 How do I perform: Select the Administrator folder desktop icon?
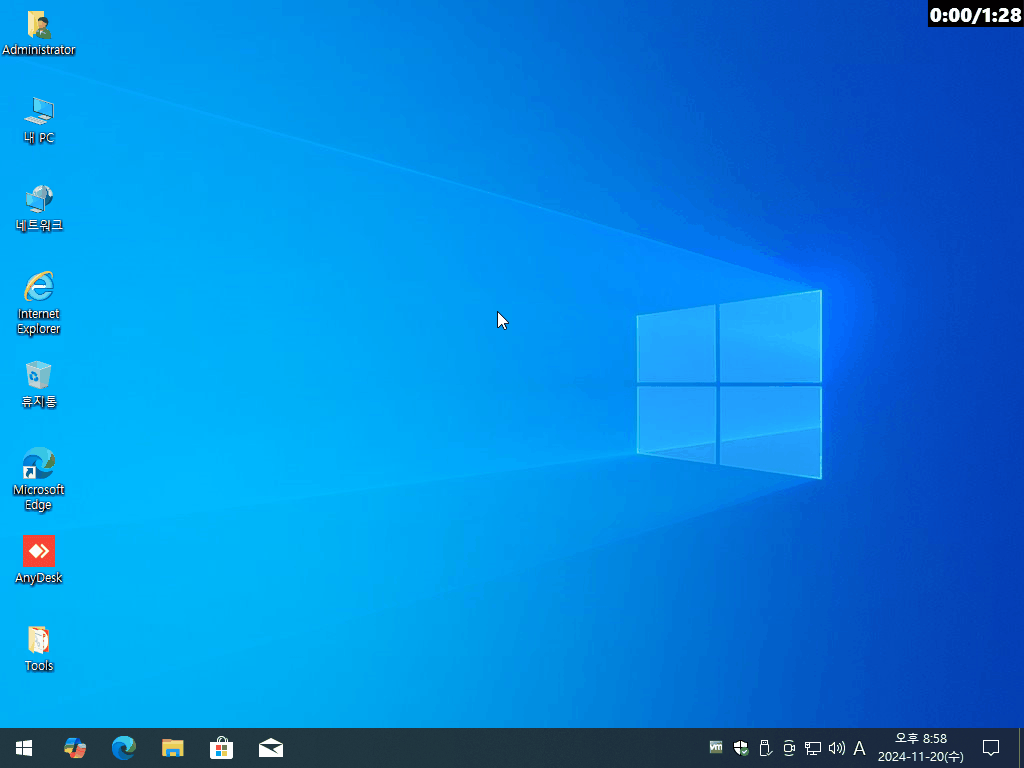[39, 33]
